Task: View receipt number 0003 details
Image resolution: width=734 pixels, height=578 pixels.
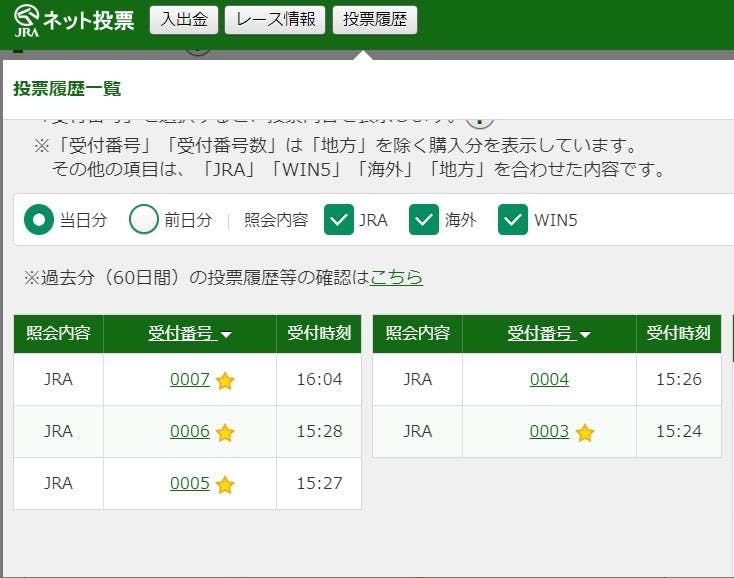Action: pyautogui.click(x=549, y=432)
